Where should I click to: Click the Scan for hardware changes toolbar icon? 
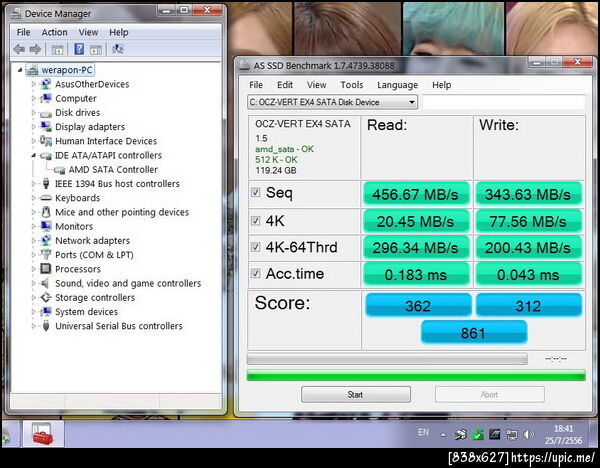pyautogui.click(x=117, y=49)
